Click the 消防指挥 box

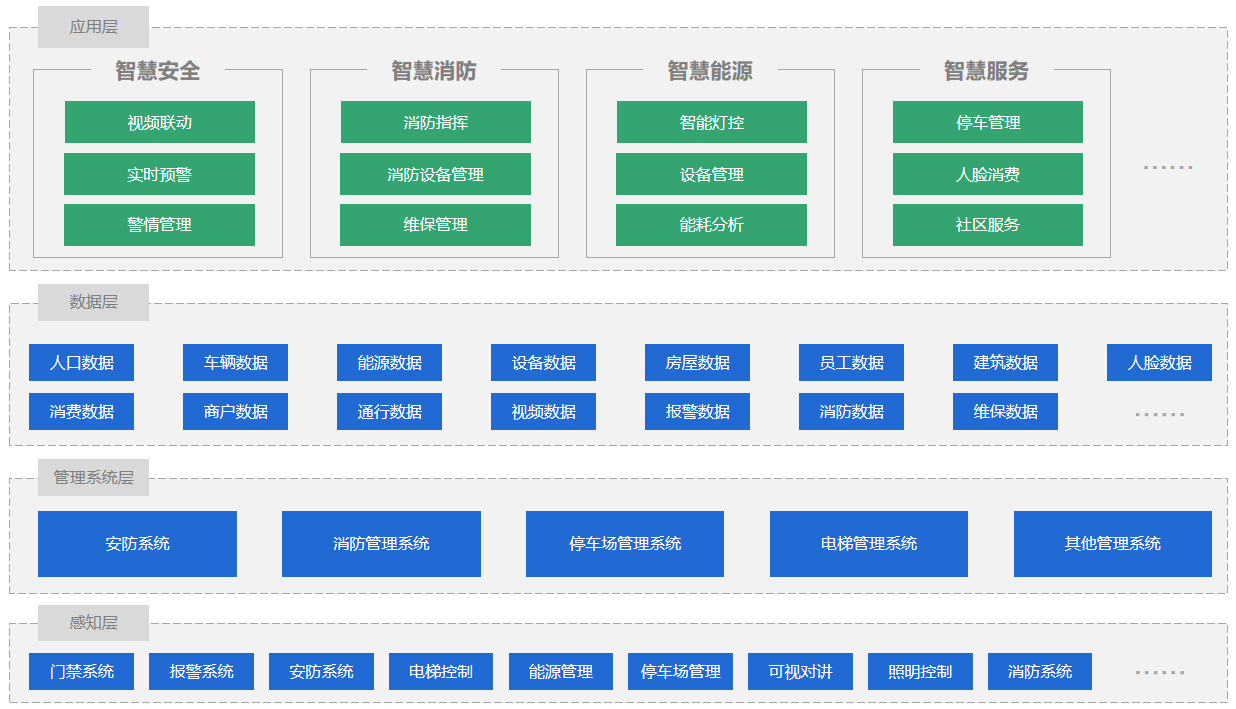click(x=436, y=122)
